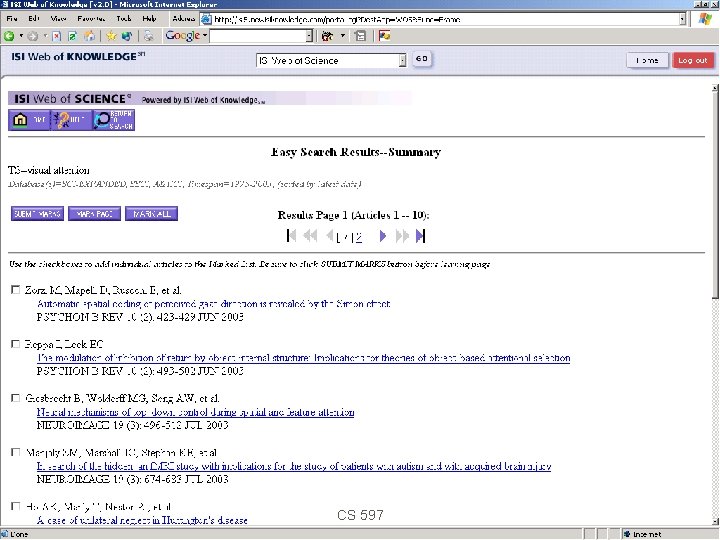Click the MARK ALL button
Screen dimensions: 720x540
pos(151,214)
